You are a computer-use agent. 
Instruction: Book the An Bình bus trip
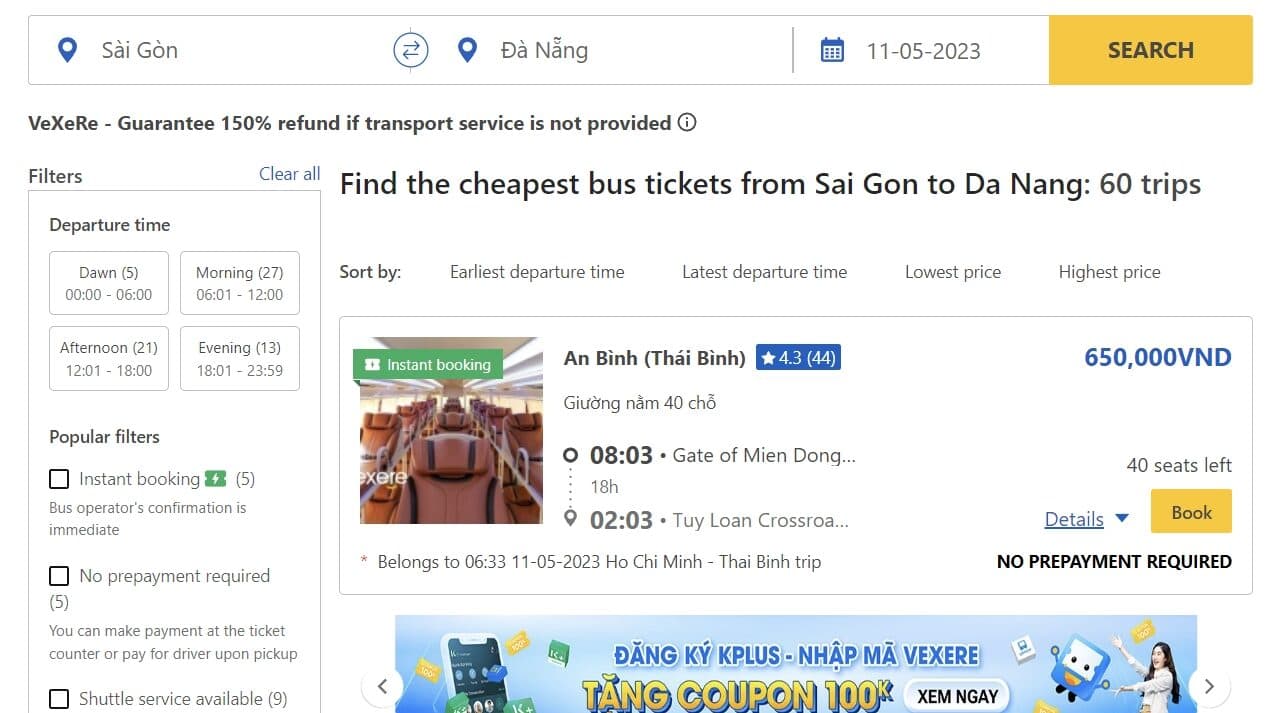pyautogui.click(x=1191, y=512)
